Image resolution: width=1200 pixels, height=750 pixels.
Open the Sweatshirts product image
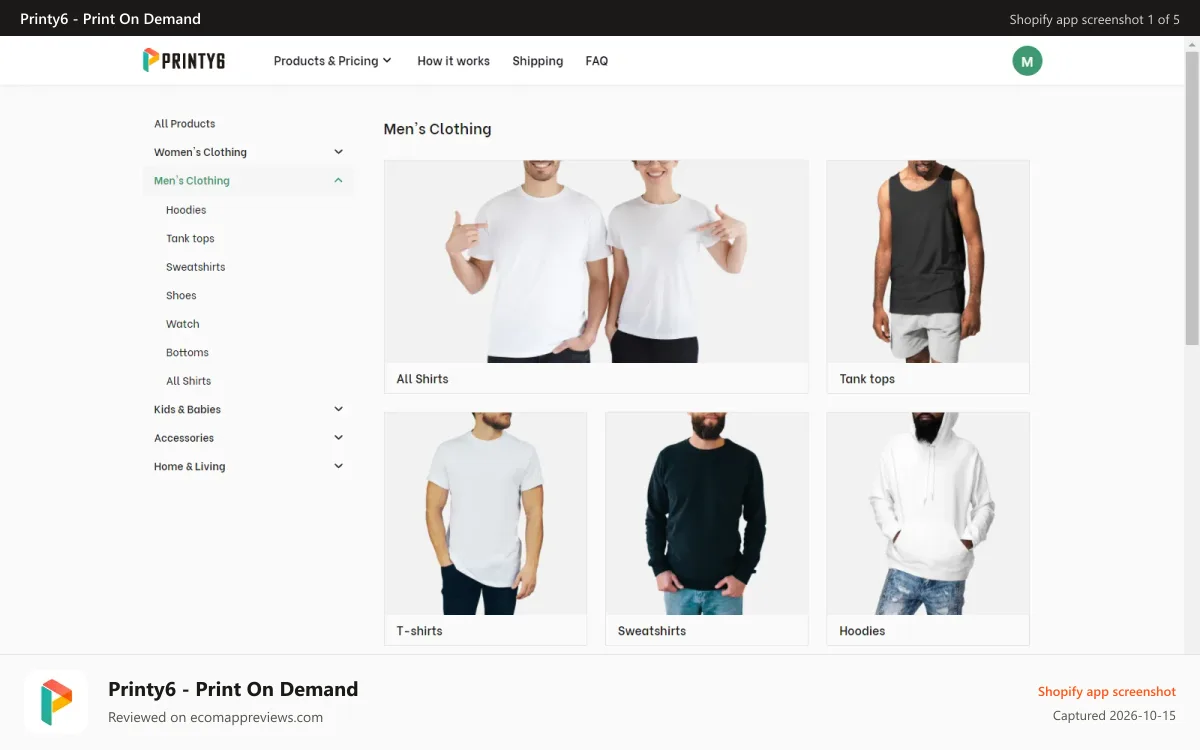pyautogui.click(x=707, y=514)
